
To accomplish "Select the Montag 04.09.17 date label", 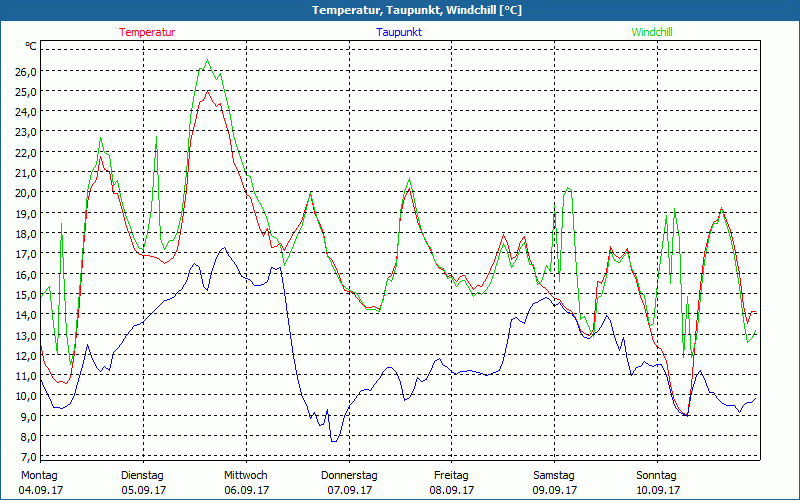I will point(39,482).
